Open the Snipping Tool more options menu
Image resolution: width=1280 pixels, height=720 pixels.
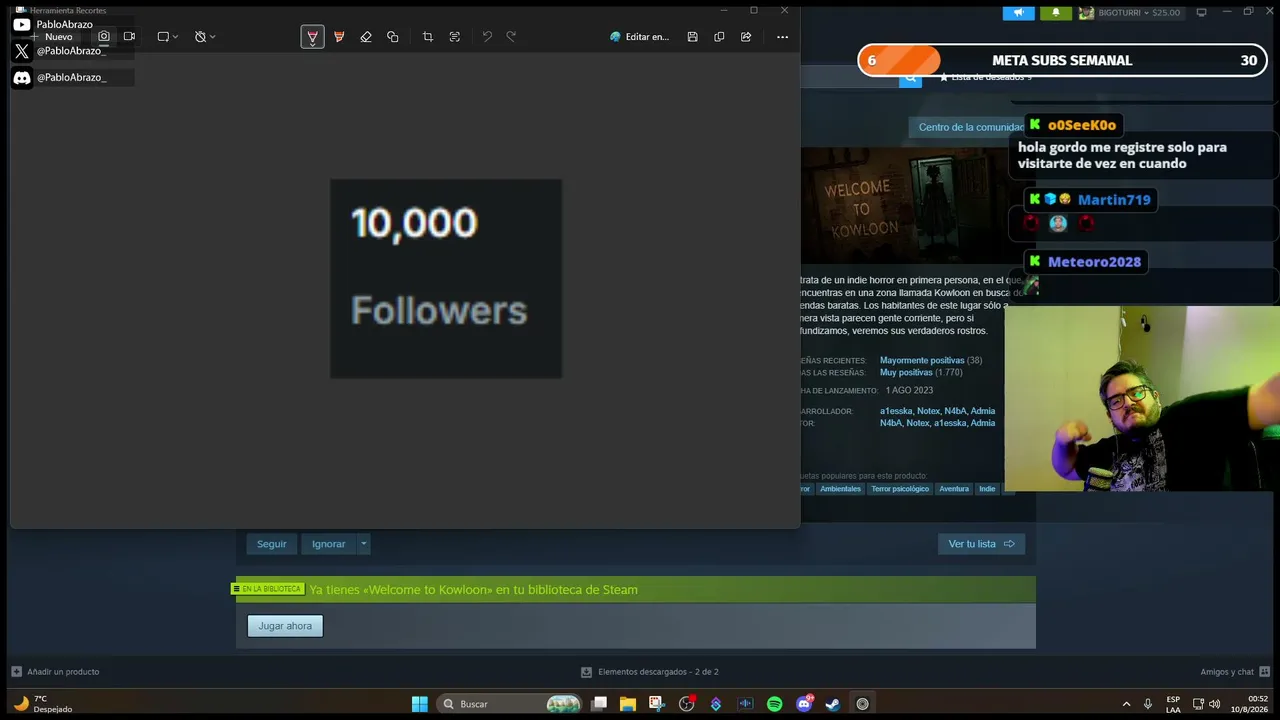tap(782, 37)
